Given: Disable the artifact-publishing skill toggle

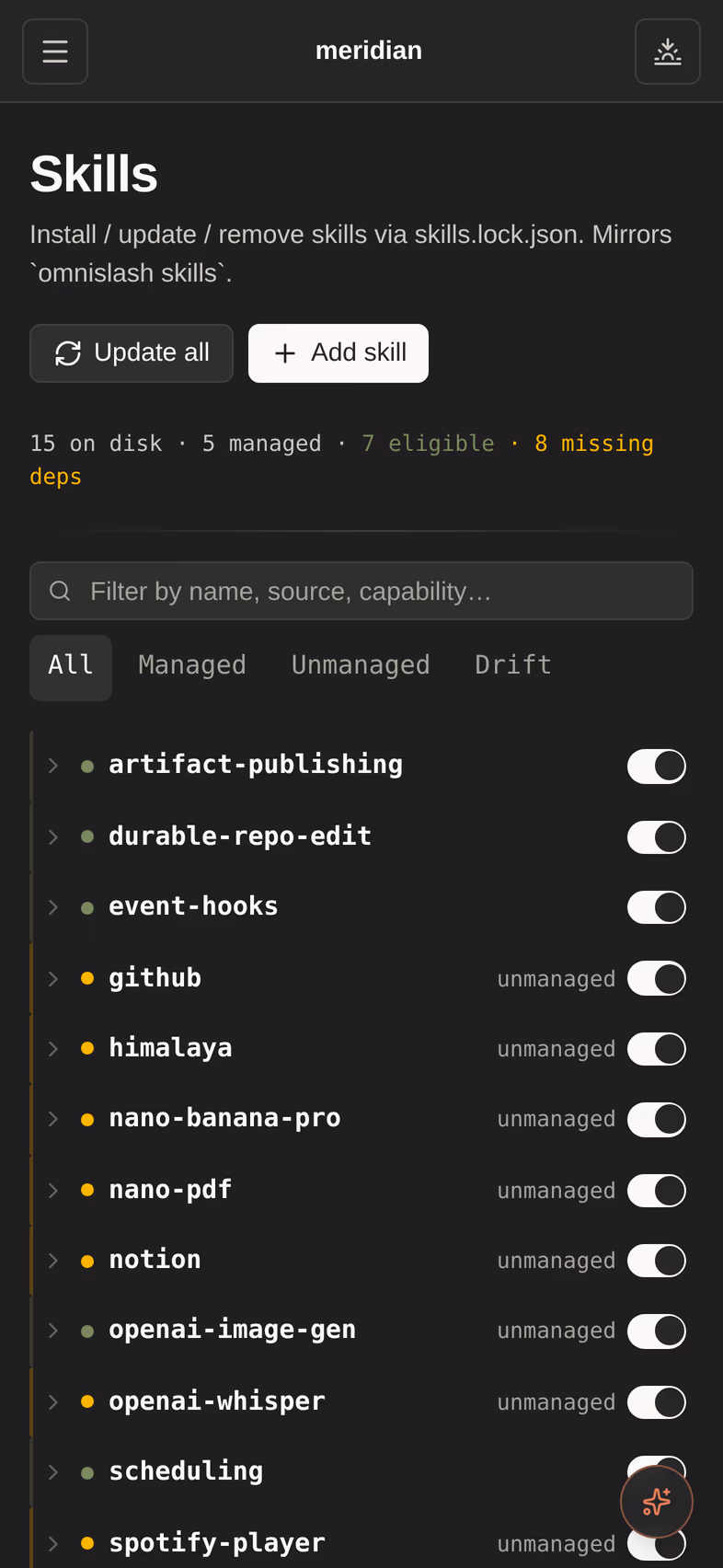Looking at the screenshot, I should 657,766.
